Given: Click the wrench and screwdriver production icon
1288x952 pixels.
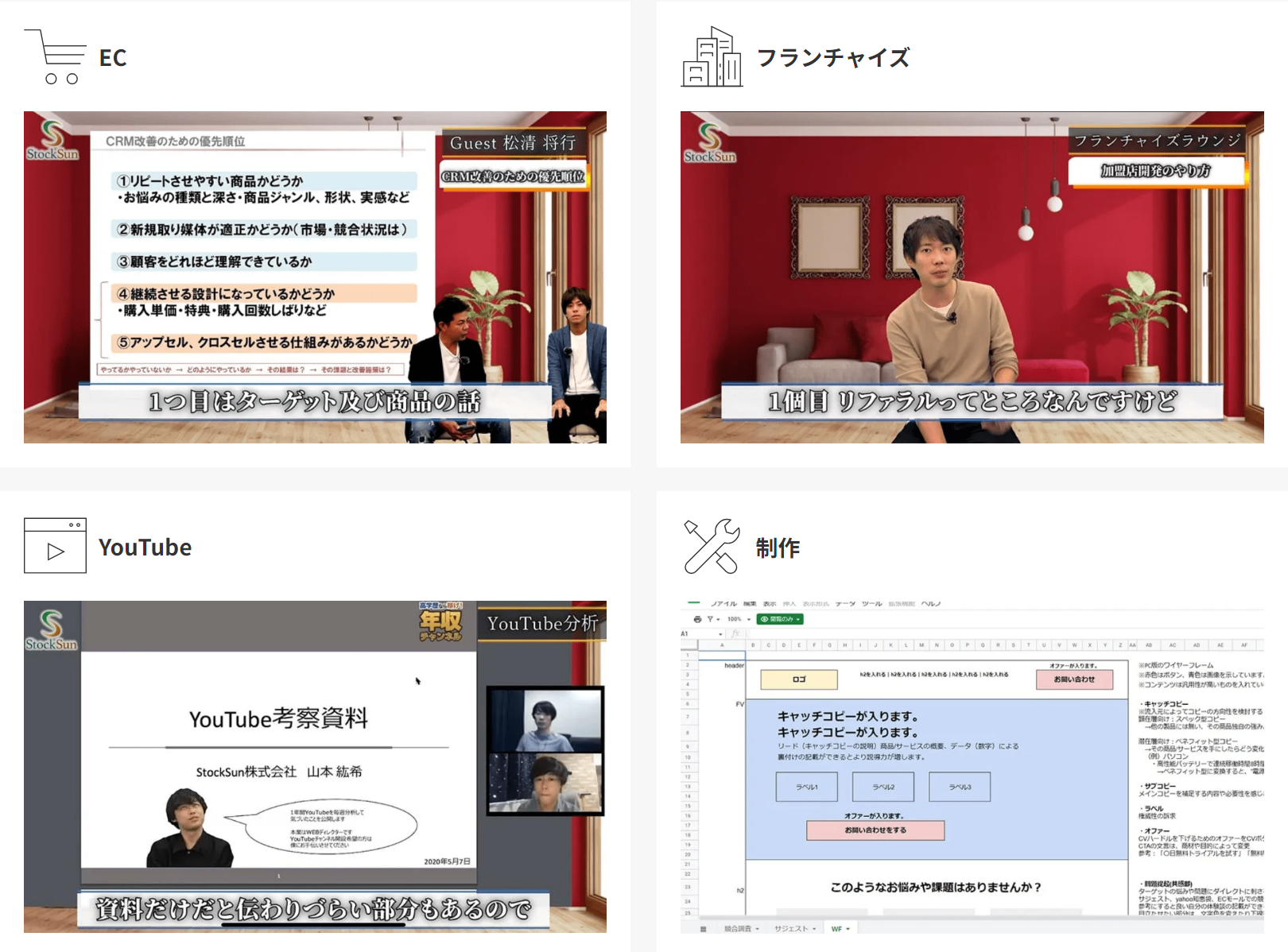Looking at the screenshot, I should (712, 546).
